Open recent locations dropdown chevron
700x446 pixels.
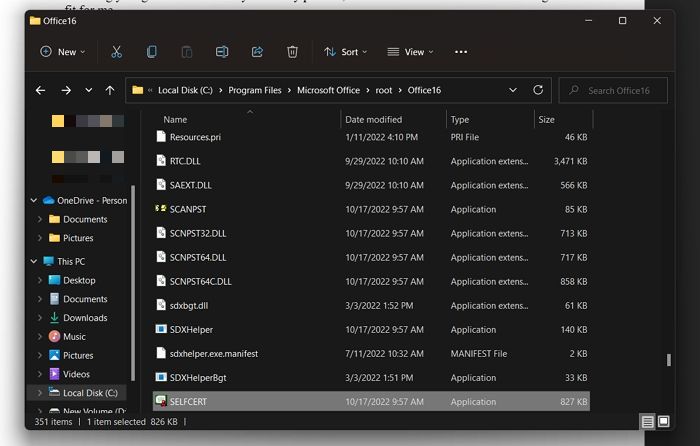[89, 91]
